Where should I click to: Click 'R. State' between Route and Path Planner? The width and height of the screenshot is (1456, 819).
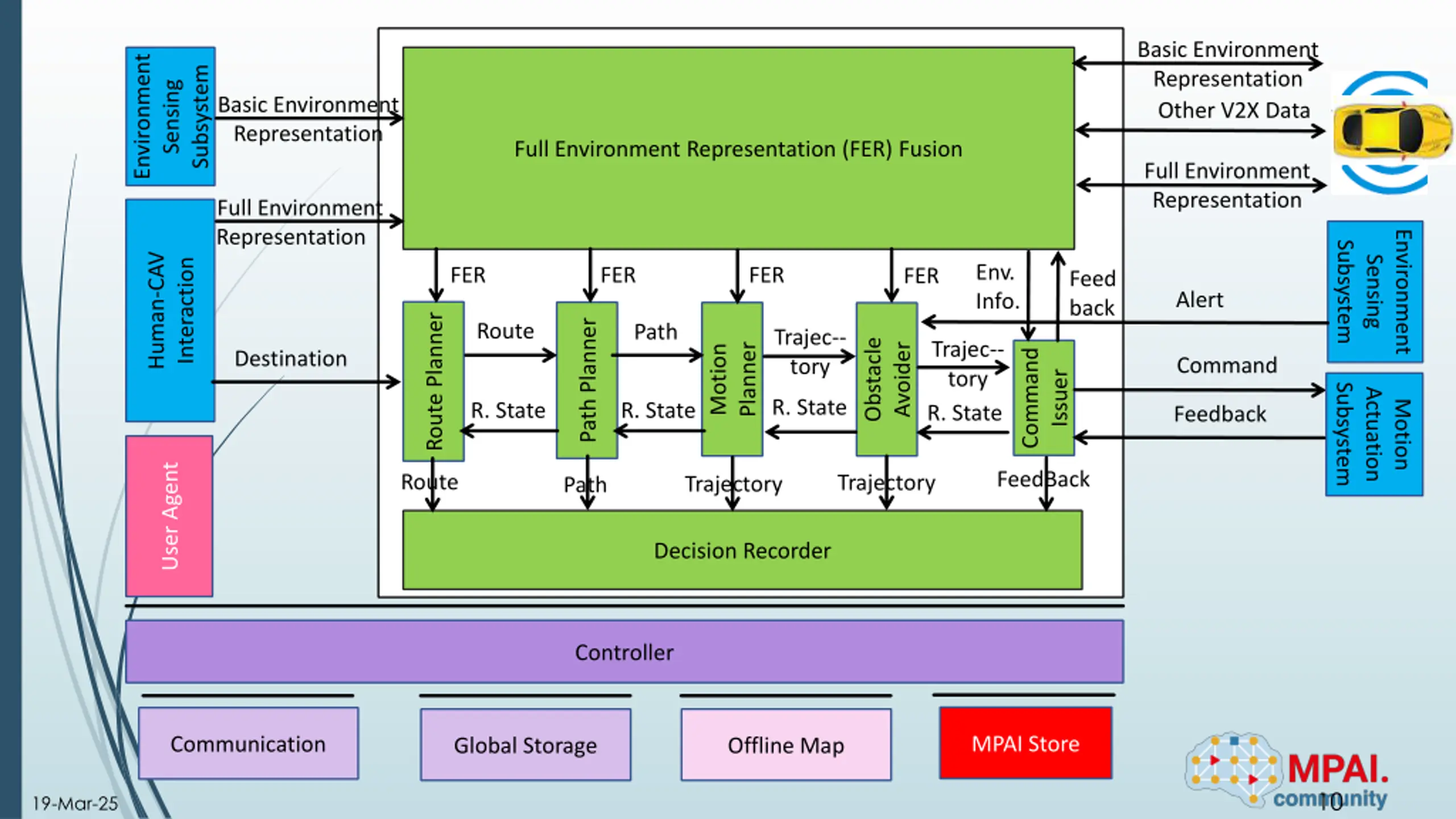[508, 410]
